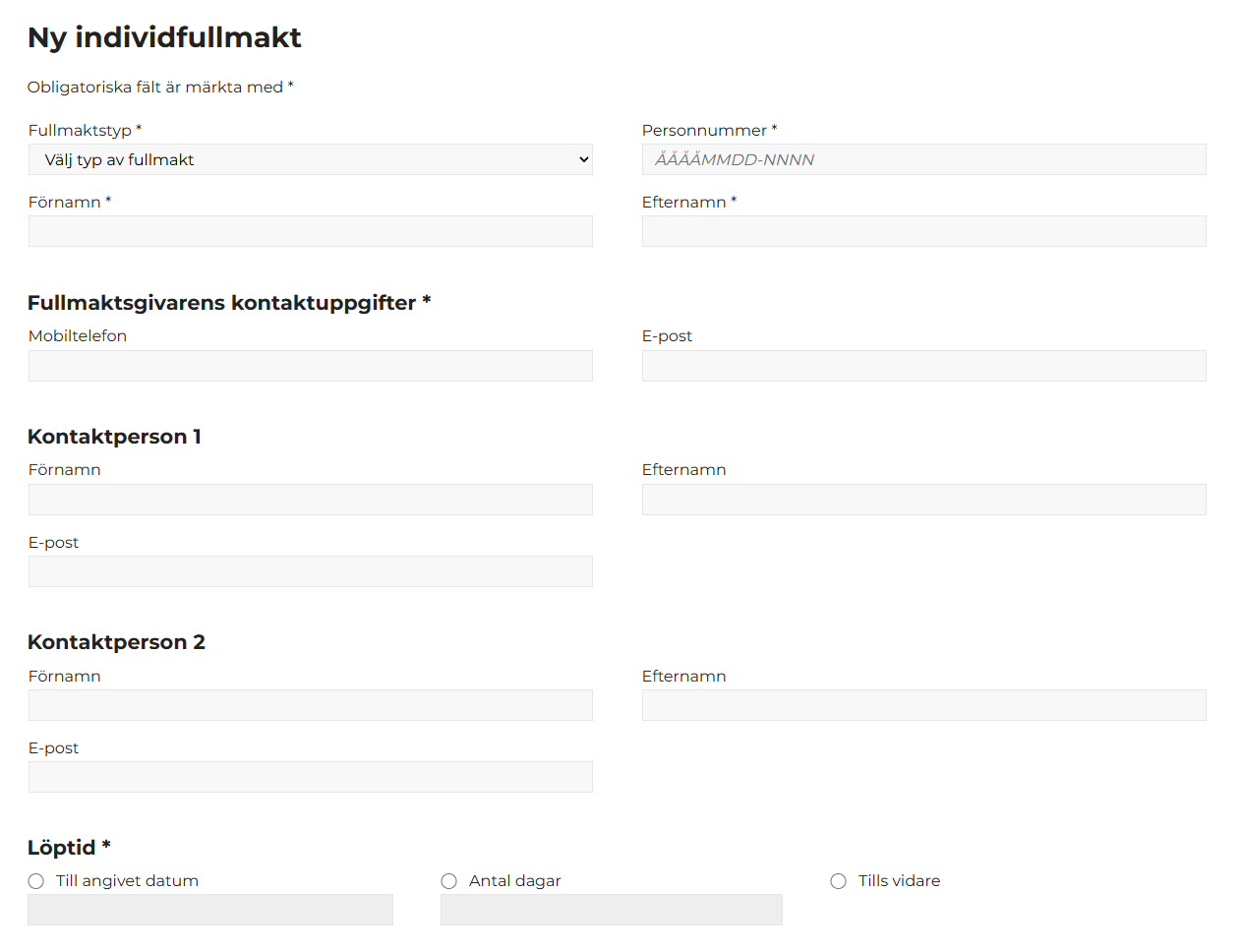Select the Mobiltelefon input field
The width and height of the screenshot is (1243, 952).
[x=310, y=366]
